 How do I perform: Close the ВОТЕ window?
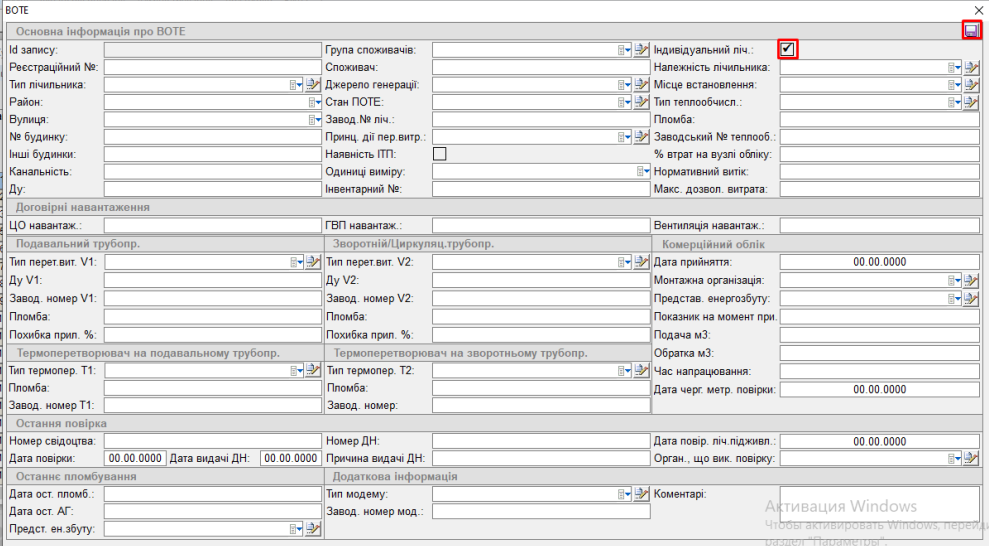click(977, 8)
